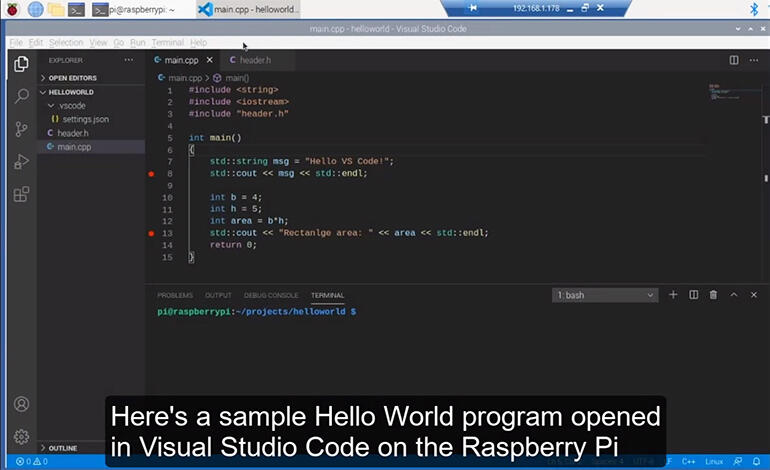Screen dimensions: 770x470
Task: Open the File menu
Action: click(x=16, y=43)
